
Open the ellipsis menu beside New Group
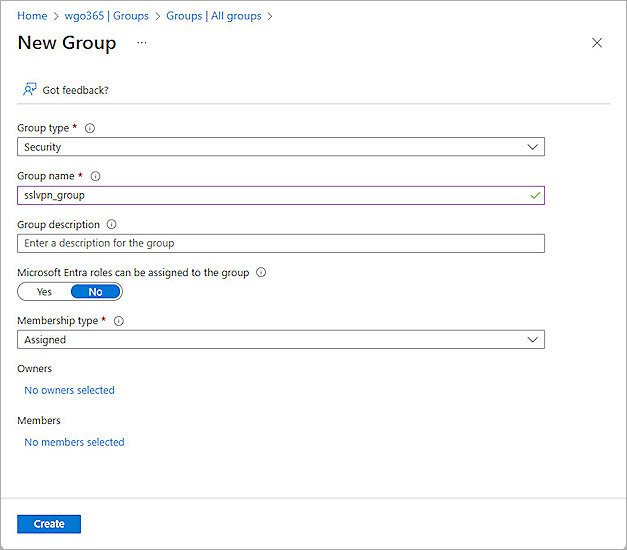[x=142, y=43]
